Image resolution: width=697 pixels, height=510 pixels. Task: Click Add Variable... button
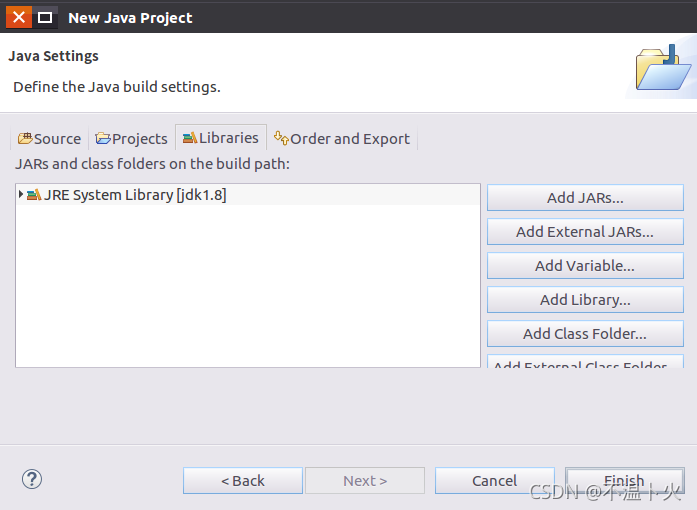coord(585,265)
